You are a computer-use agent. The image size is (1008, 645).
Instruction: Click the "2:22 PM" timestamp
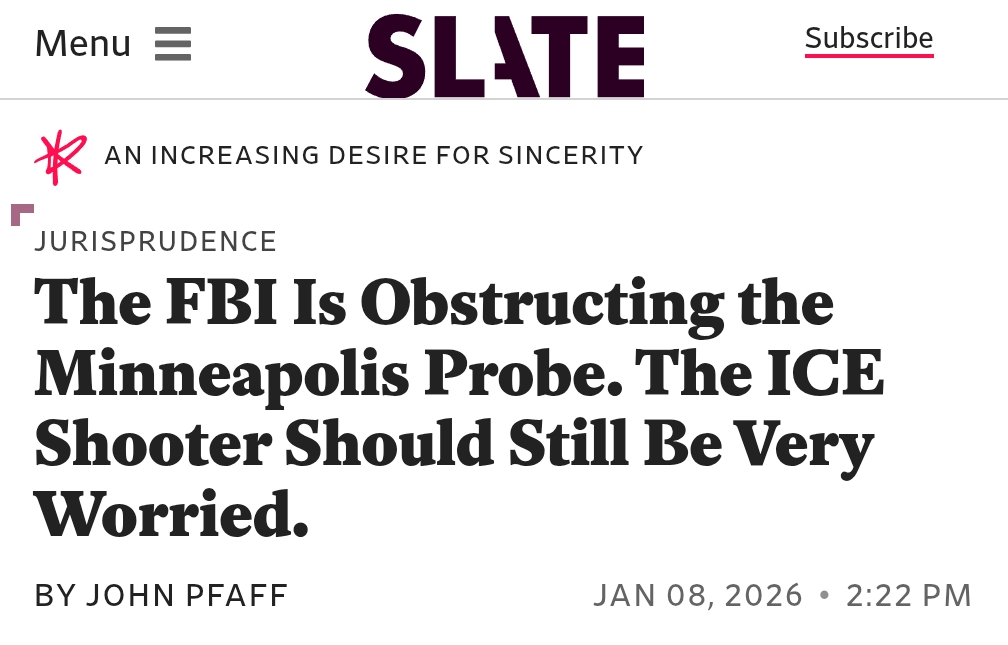908,596
